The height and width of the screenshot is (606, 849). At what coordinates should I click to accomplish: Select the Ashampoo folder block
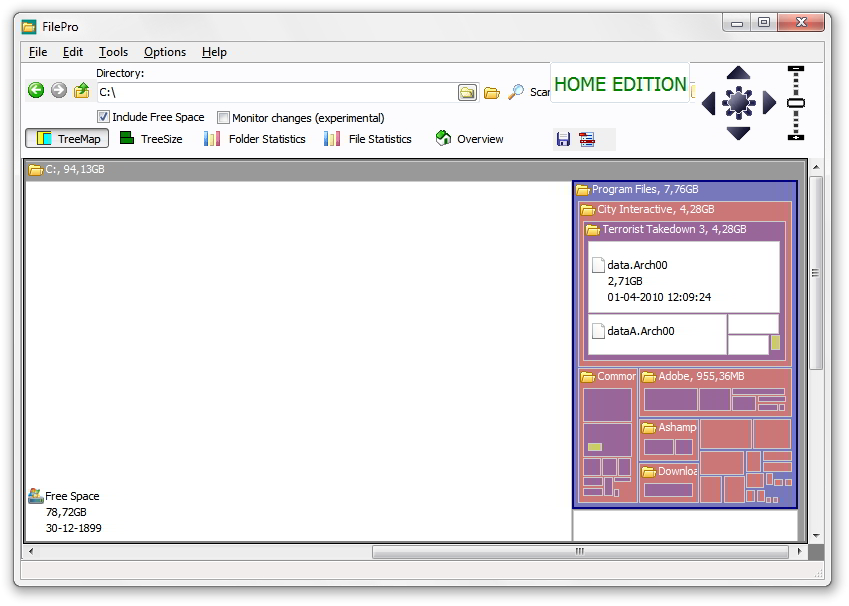669,439
